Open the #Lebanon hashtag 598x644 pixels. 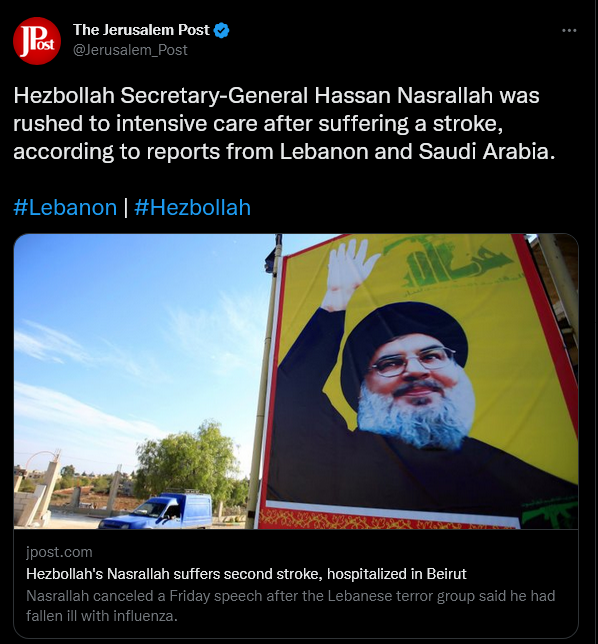click(65, 207)
